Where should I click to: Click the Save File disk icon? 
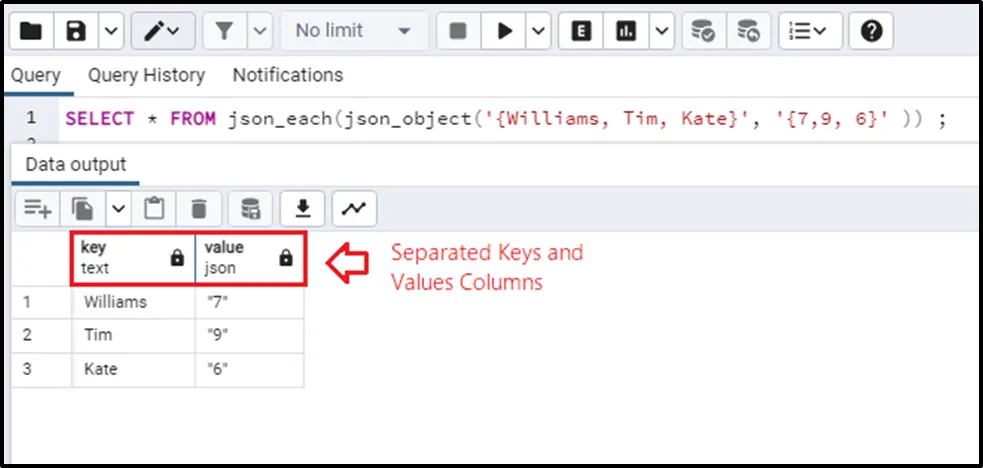(x=76, y=31)
